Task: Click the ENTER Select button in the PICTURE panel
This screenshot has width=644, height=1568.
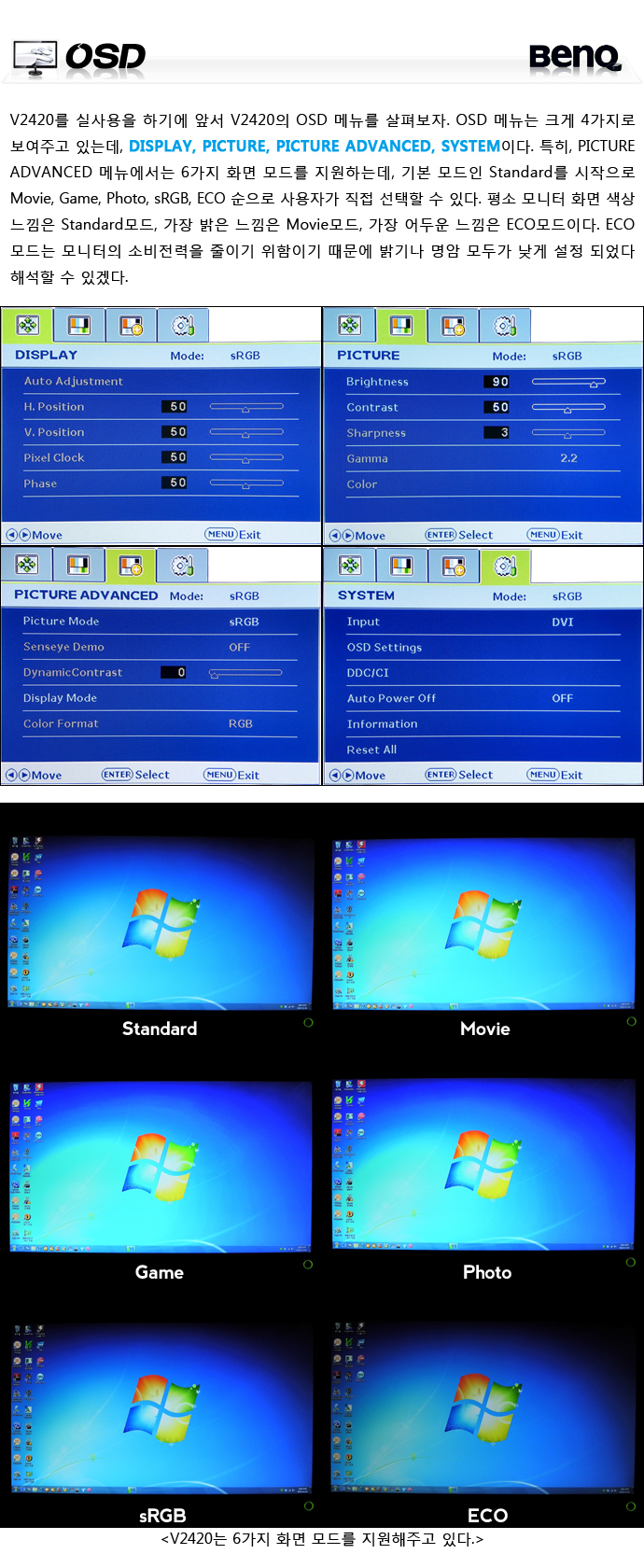Action: click(458, 535)
